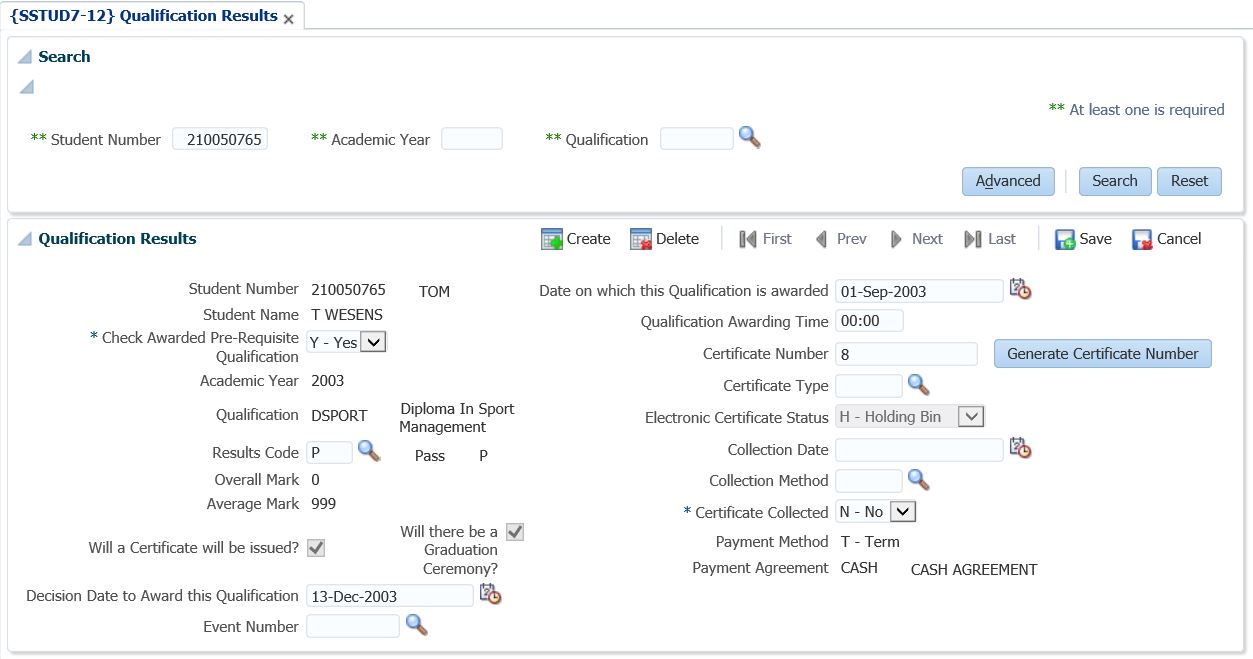Screen dimensions: 1253x659
Task: Open the Certificate Collected dropdown
Action: [x=902, y=512]
